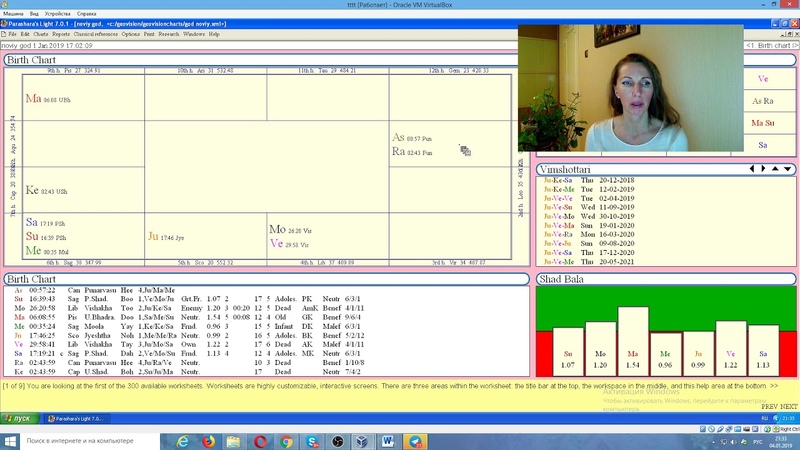Go to next Vimshottari dasha with right arrow
Screen dimensions: 800x450
point(763,169)
